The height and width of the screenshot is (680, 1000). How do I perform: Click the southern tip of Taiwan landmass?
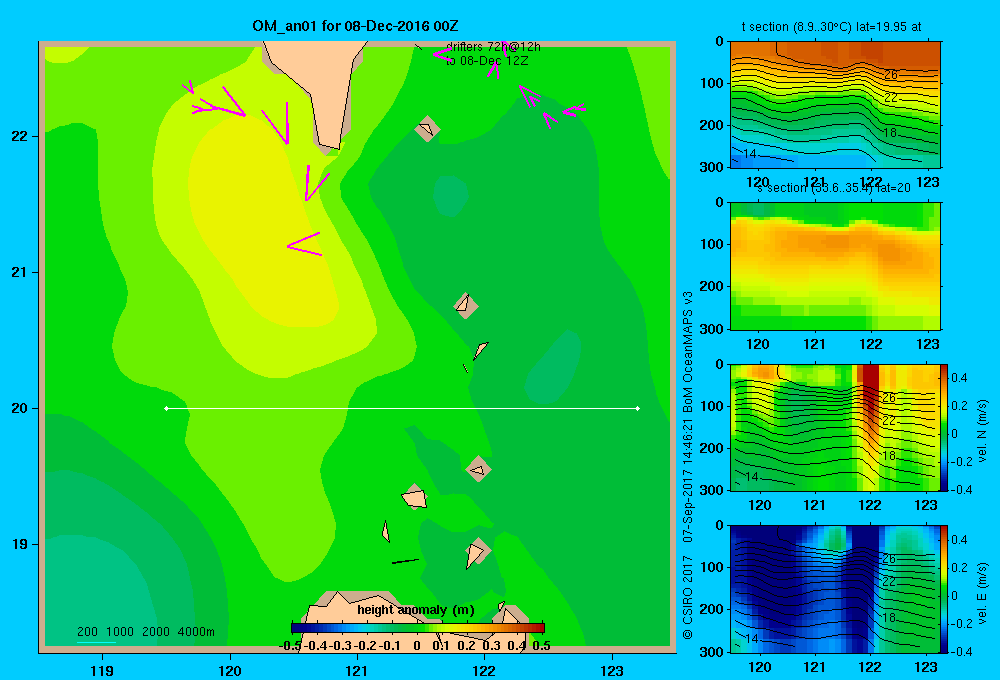tap(331, 145)
